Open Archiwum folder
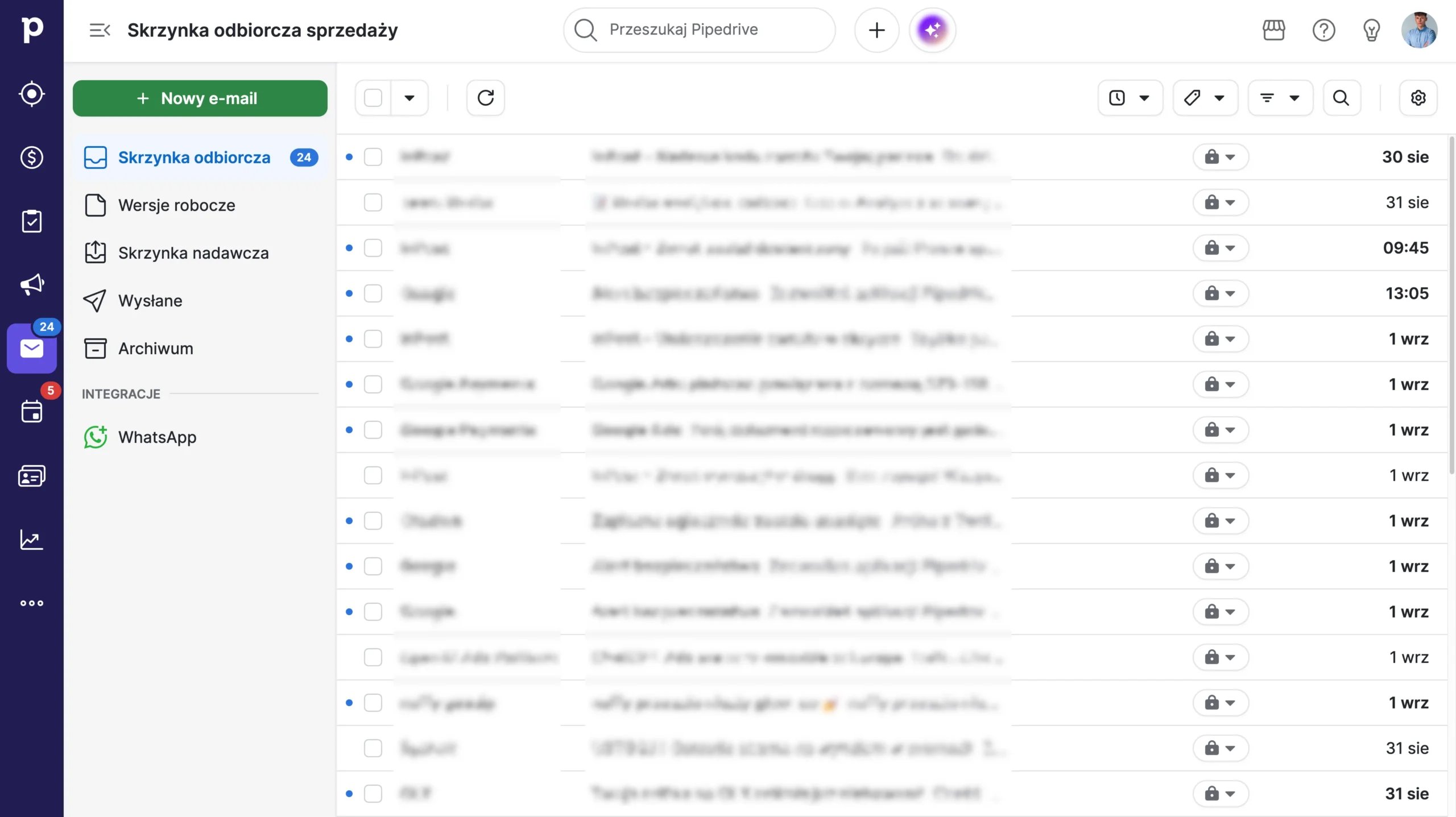 coord(200,349)
